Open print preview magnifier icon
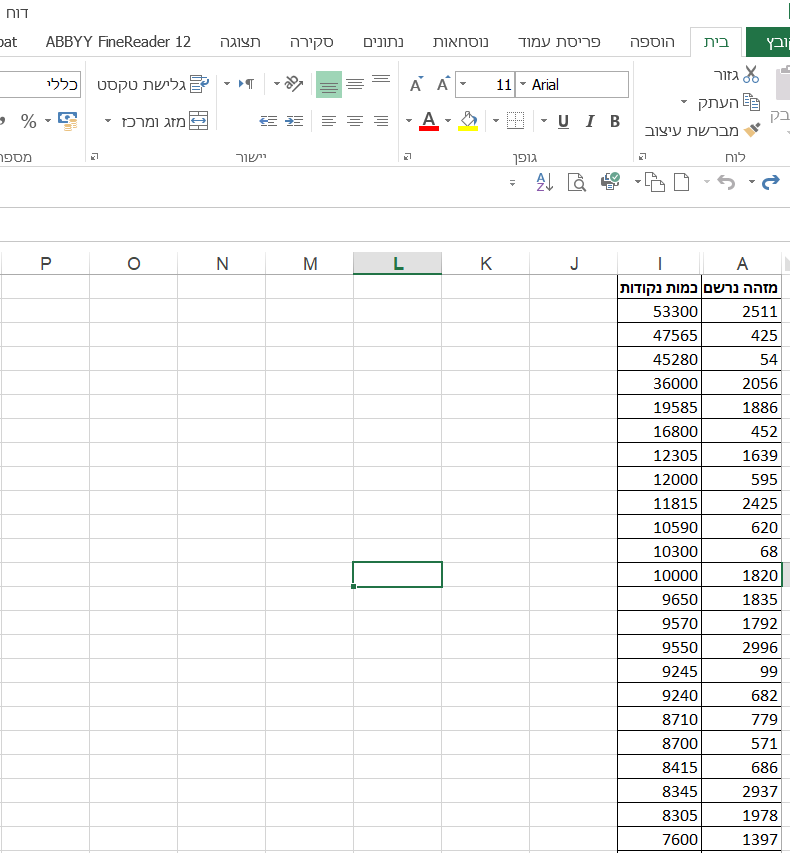This screenshot has width=790, height=853. (x=577, y=182)
